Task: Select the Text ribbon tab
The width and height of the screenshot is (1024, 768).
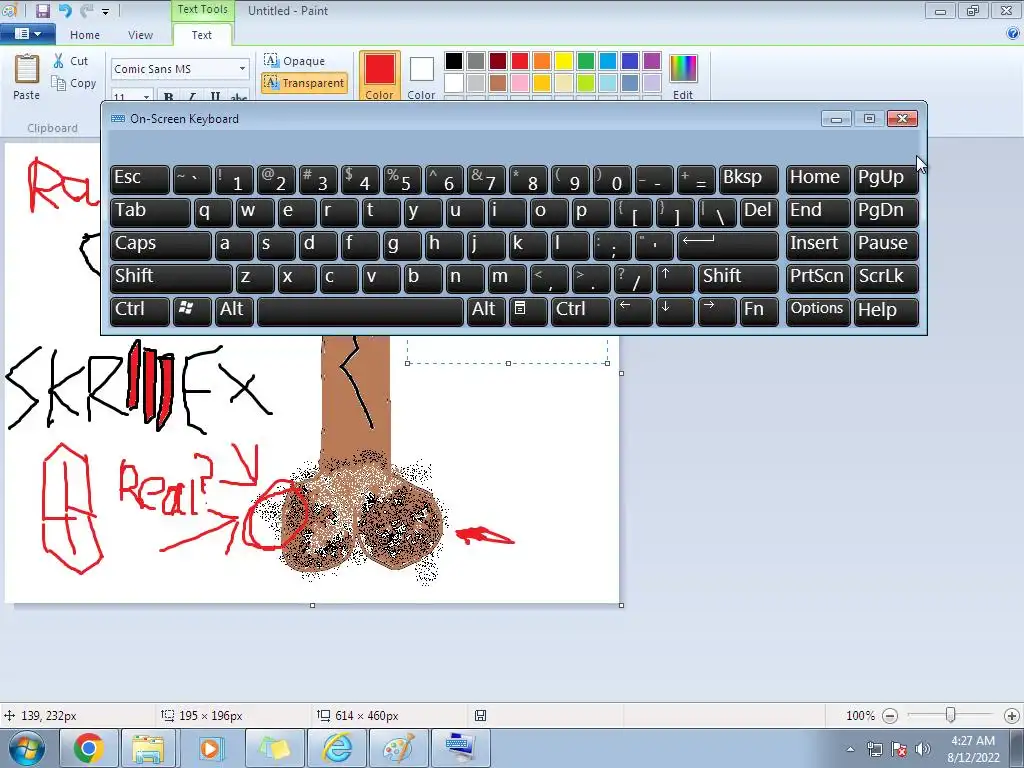Action: click(201, 35)
